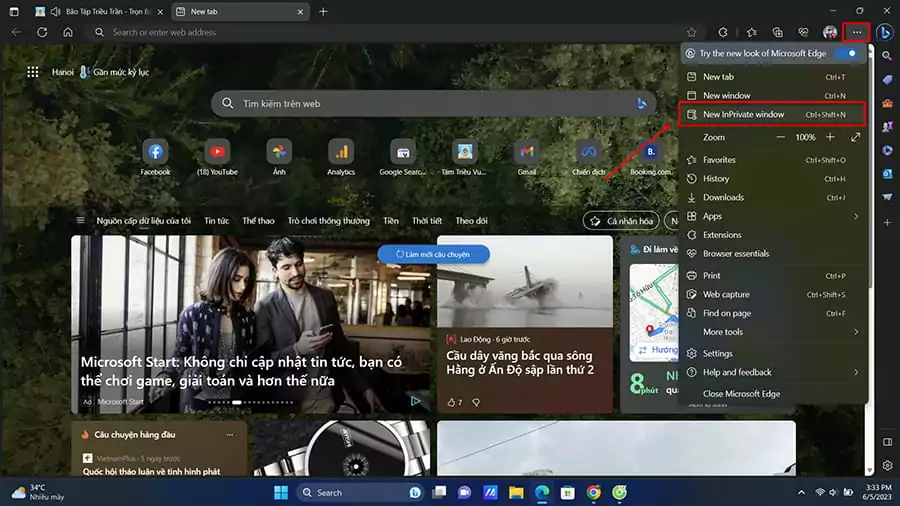
Task: Open a new tab with plus button
Action: (323, 11)
